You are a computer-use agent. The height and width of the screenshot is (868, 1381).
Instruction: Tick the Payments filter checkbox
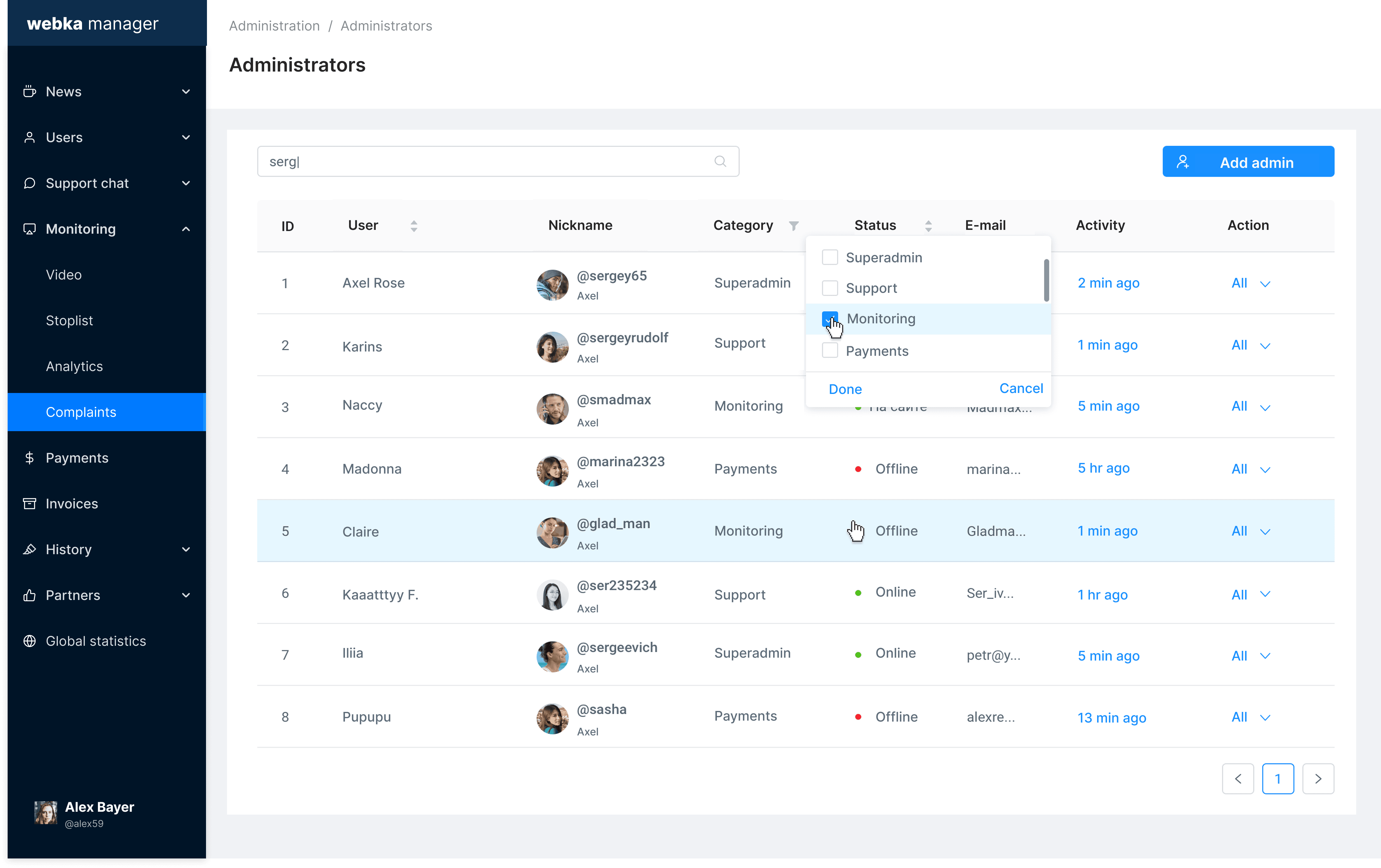(x=829, y=350)
